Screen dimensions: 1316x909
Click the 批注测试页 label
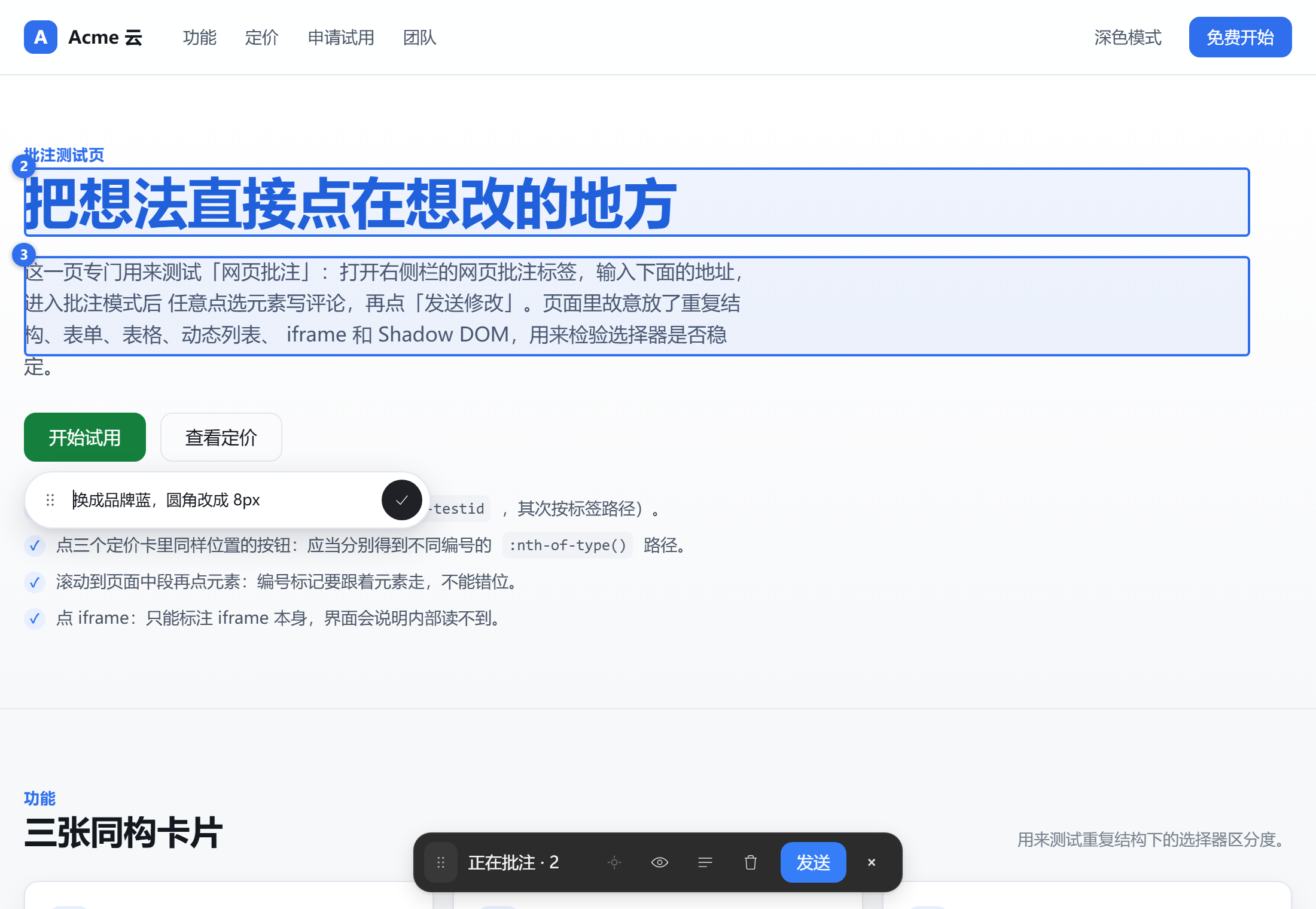tap(64, 155)
